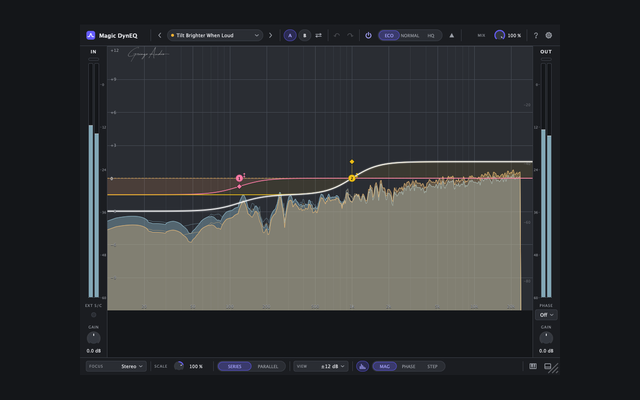Click the first panel layout icon
This screenshot has height=400, width=640.
click(x=533, y=366)
